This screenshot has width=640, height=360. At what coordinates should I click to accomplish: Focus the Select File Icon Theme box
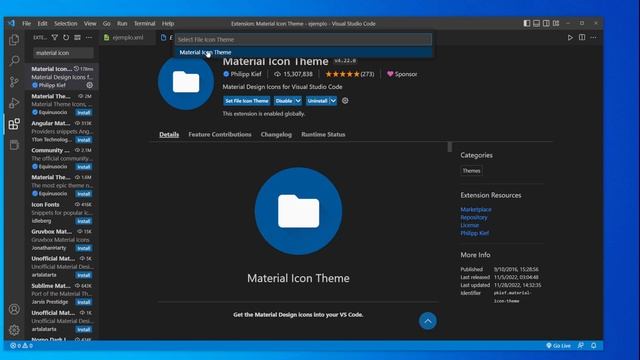pos(303,39)
